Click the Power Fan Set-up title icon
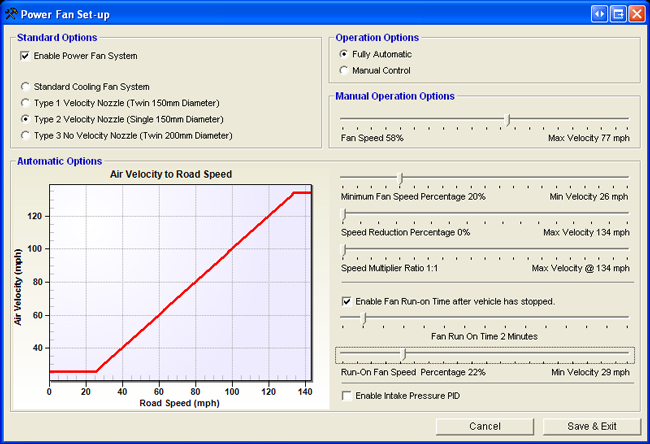650x444 pixels. (10, 13)
